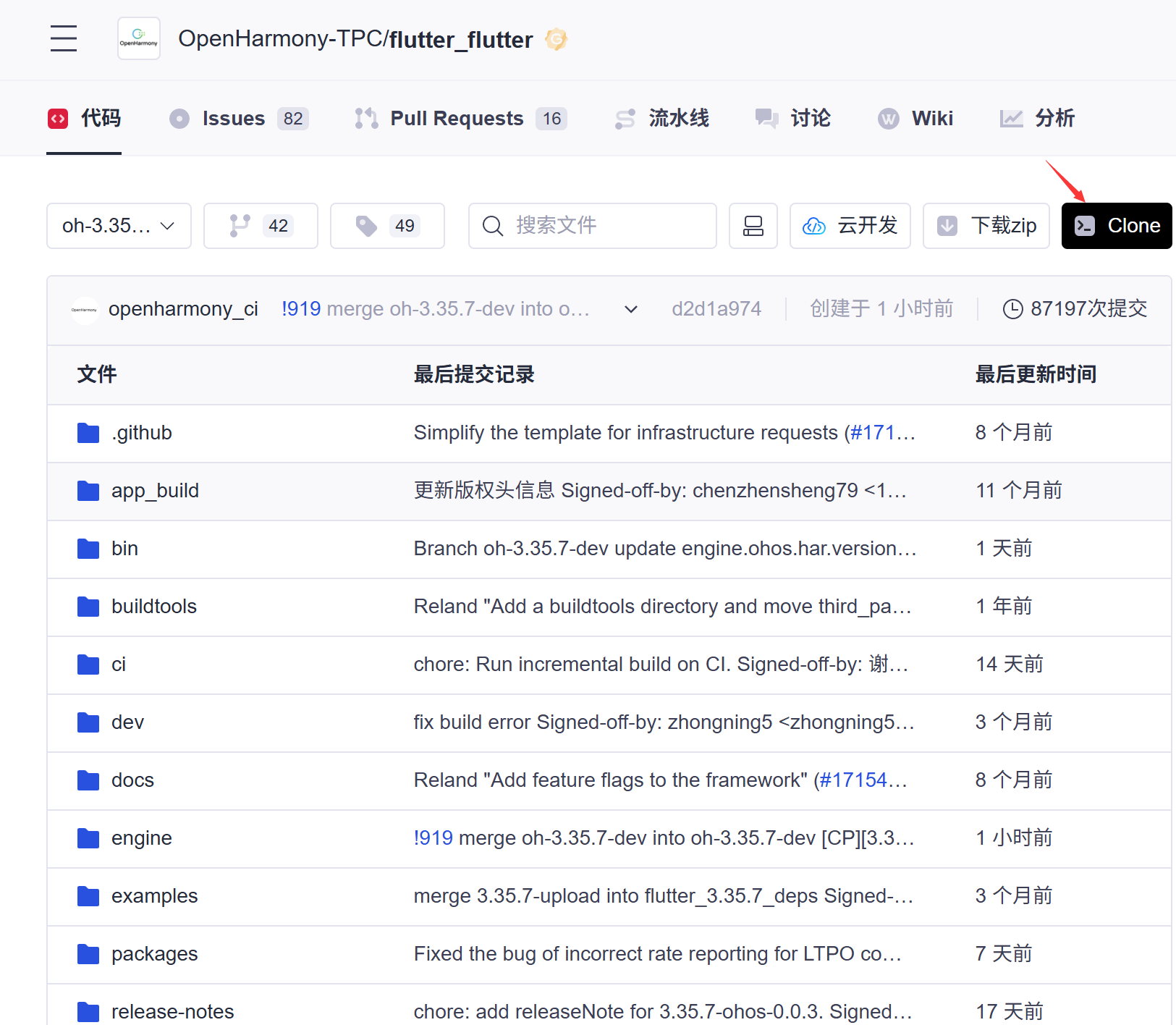The width and height of the screenshot is (1176, 1025).
Task: Open the hamburger menu icon
Action: click(x=64, y=38)
